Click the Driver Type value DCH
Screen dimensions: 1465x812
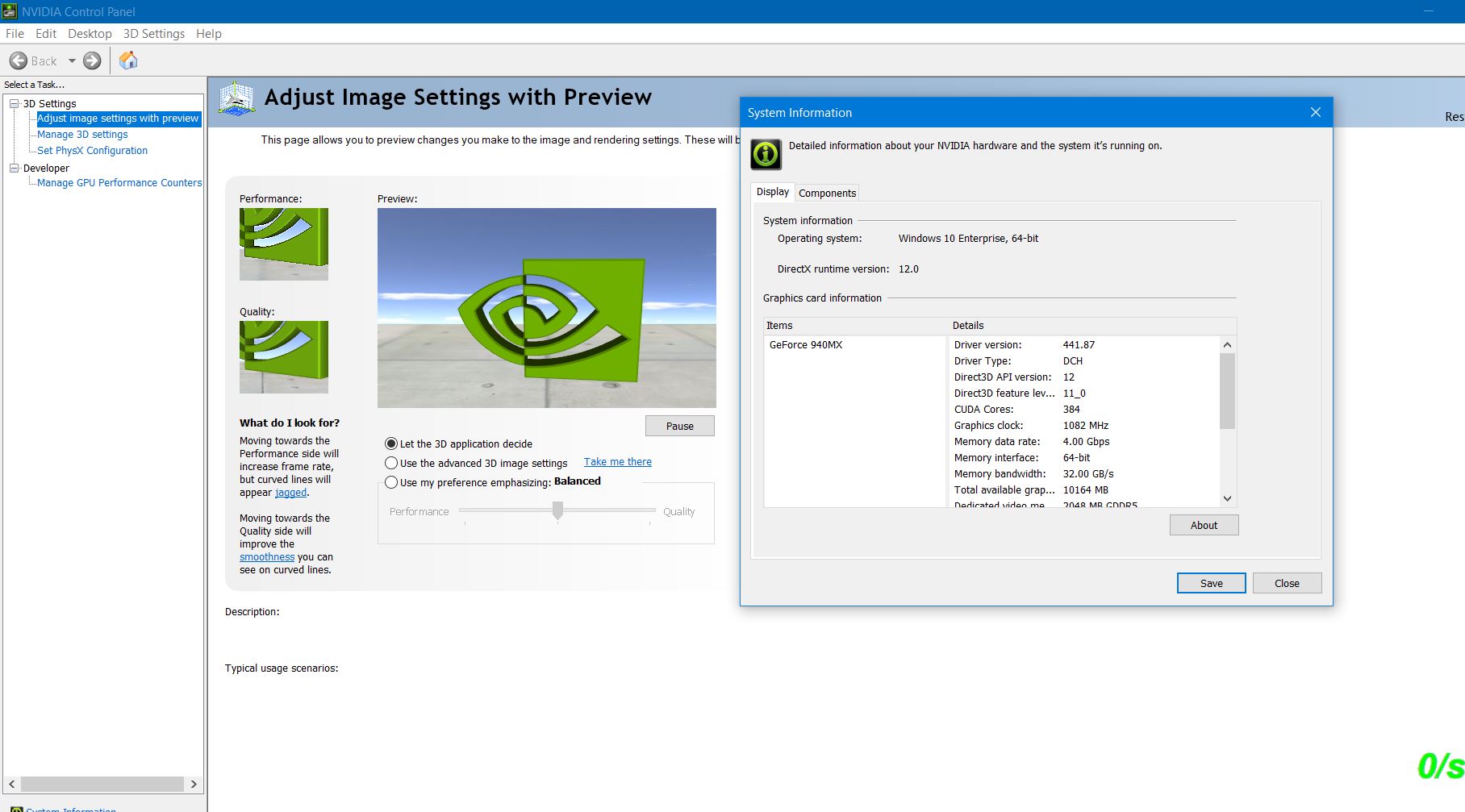point(1073,361)
